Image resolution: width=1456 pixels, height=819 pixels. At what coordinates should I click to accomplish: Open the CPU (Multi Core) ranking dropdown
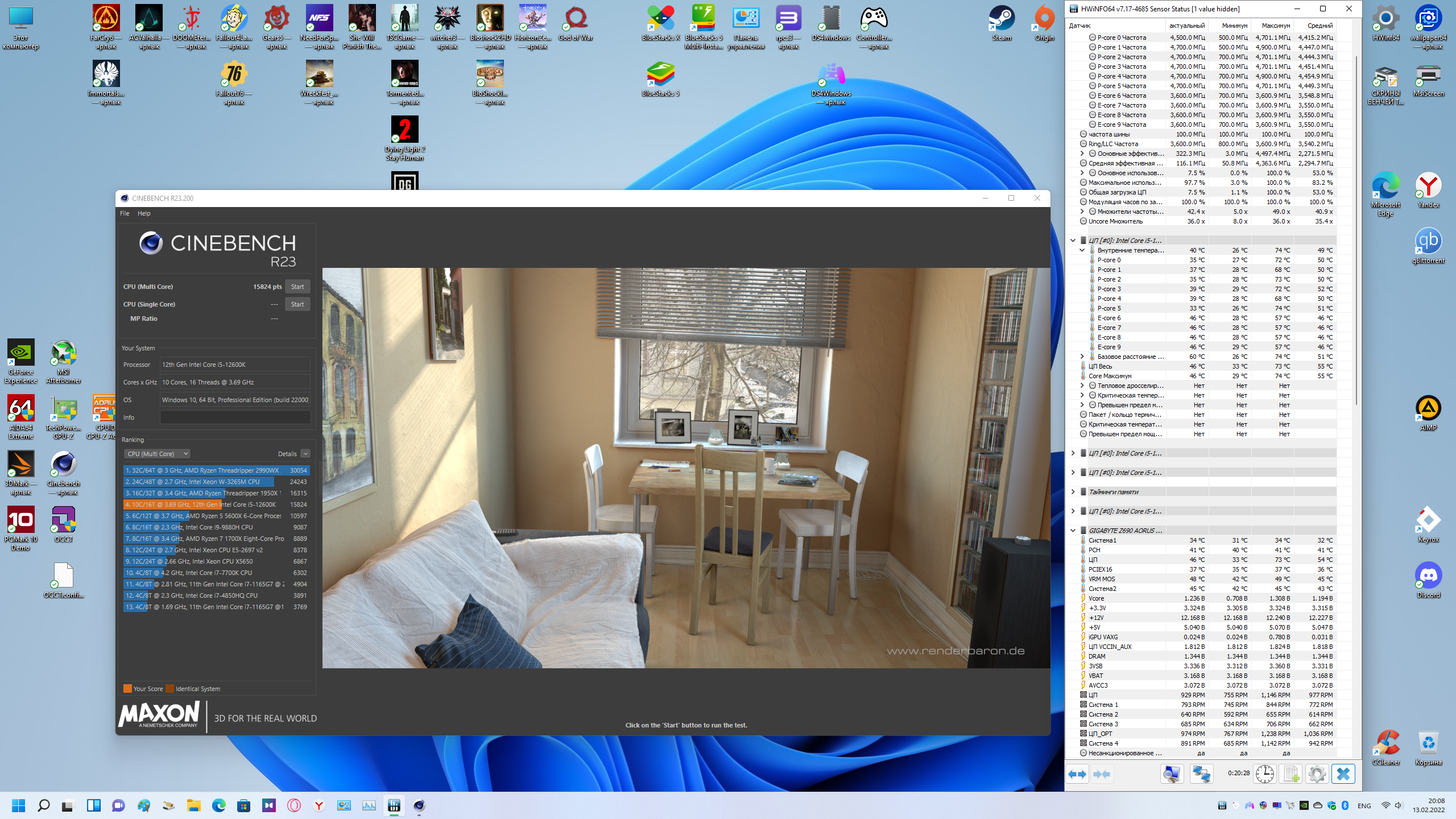pyautogui.click(x=157, y=454)
